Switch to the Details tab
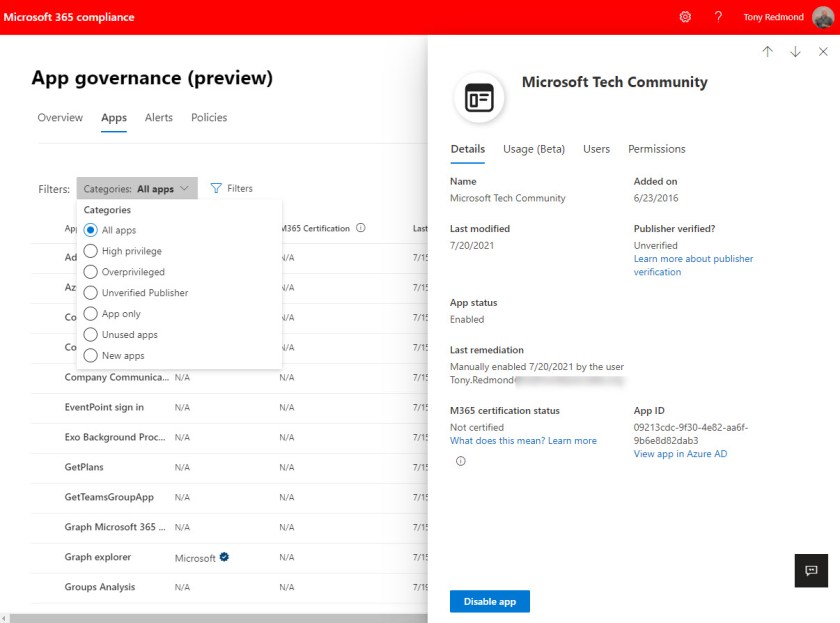Screen dimensions: 840x623 point(468,149)
